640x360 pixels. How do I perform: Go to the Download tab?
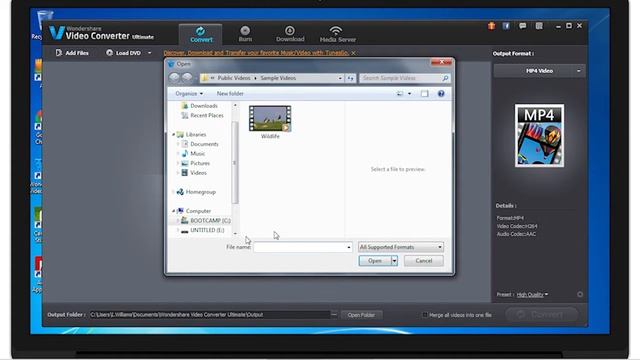pos(290,35)
